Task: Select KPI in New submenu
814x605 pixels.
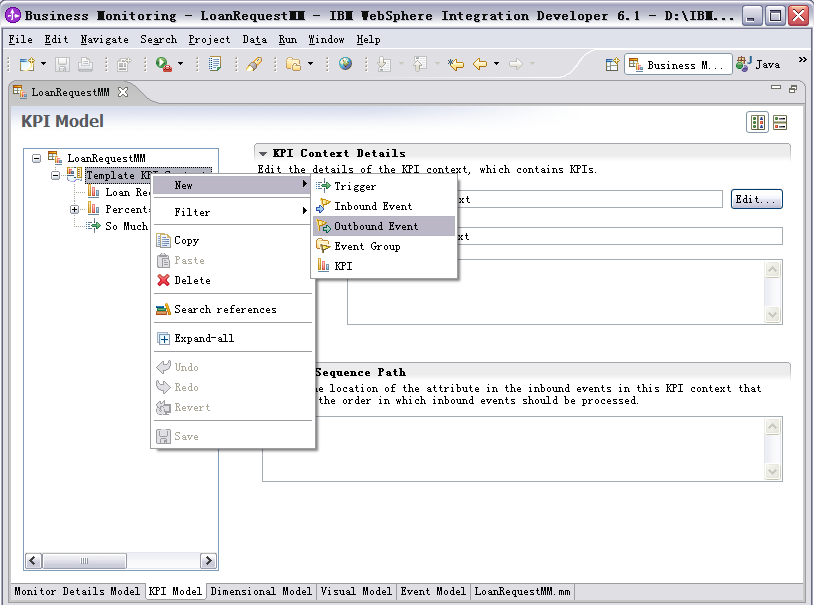Action: [x=384, y=266]
